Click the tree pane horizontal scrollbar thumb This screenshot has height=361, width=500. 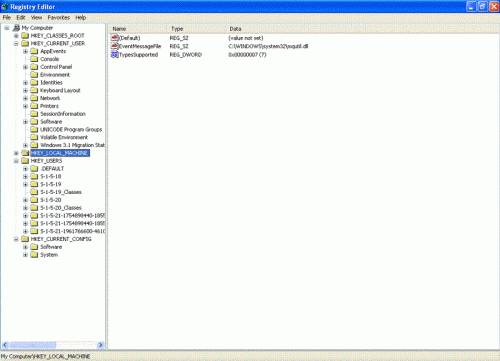pyautogui.click(x=33, y=345)
